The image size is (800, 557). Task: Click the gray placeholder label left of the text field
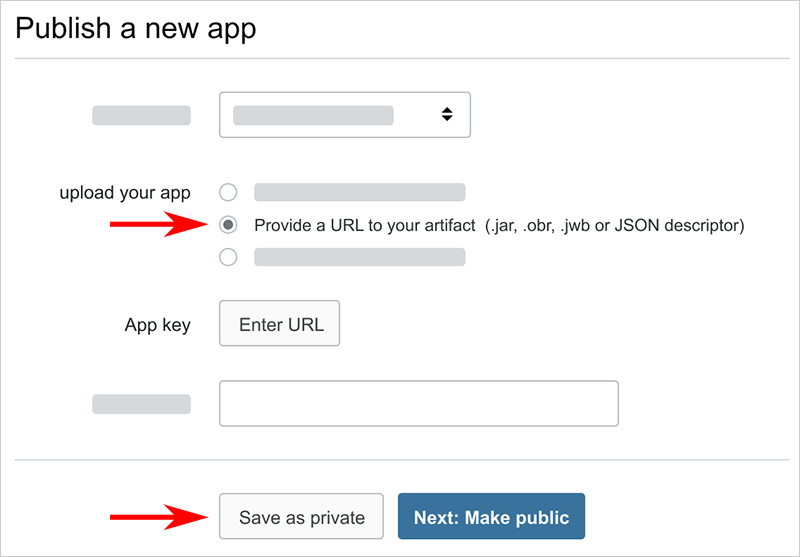[141, 403]
